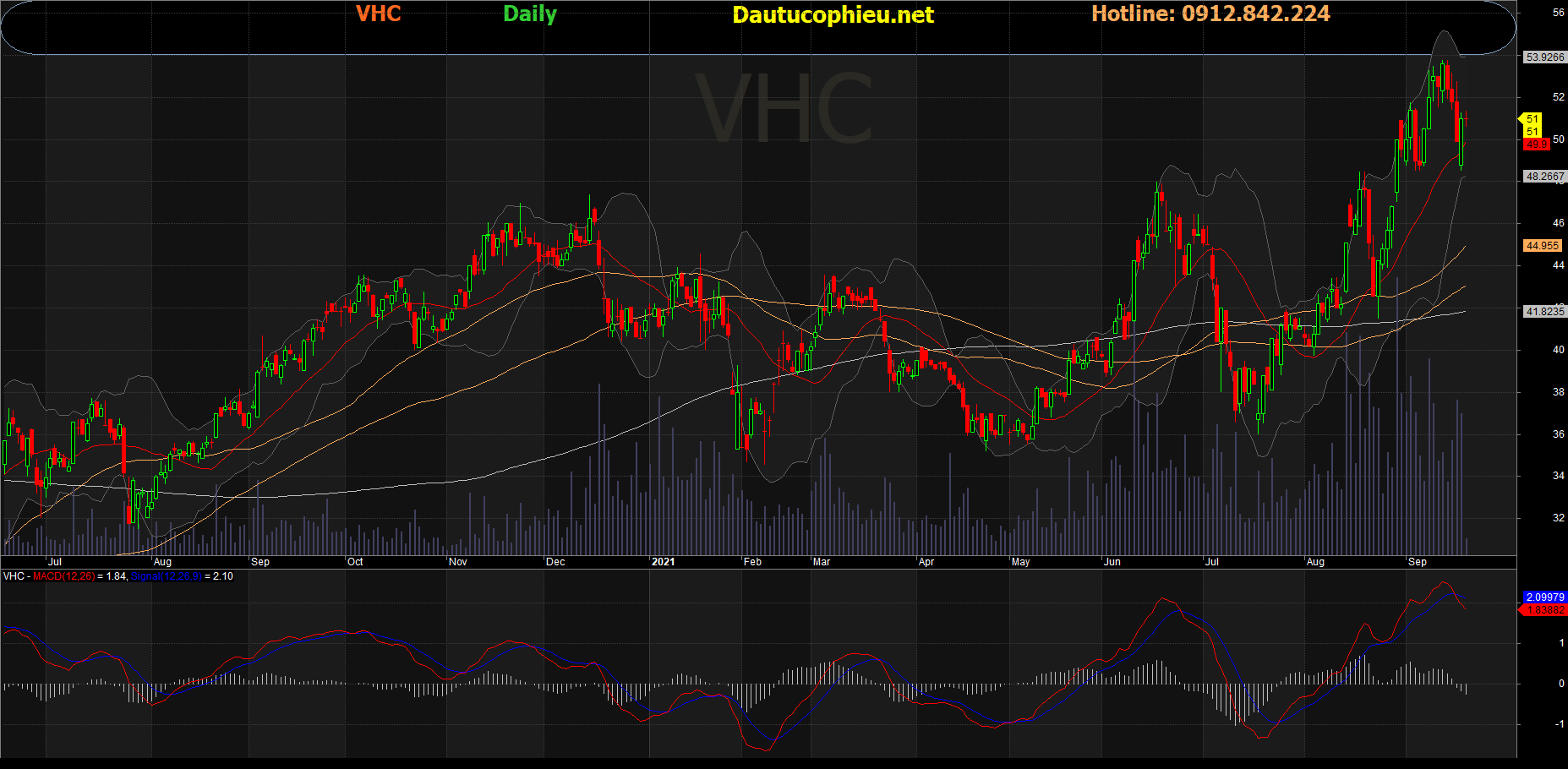This screenshot has height=769, width=1568.
Task: Click the Apr label on the timeline
Action: 926,562
